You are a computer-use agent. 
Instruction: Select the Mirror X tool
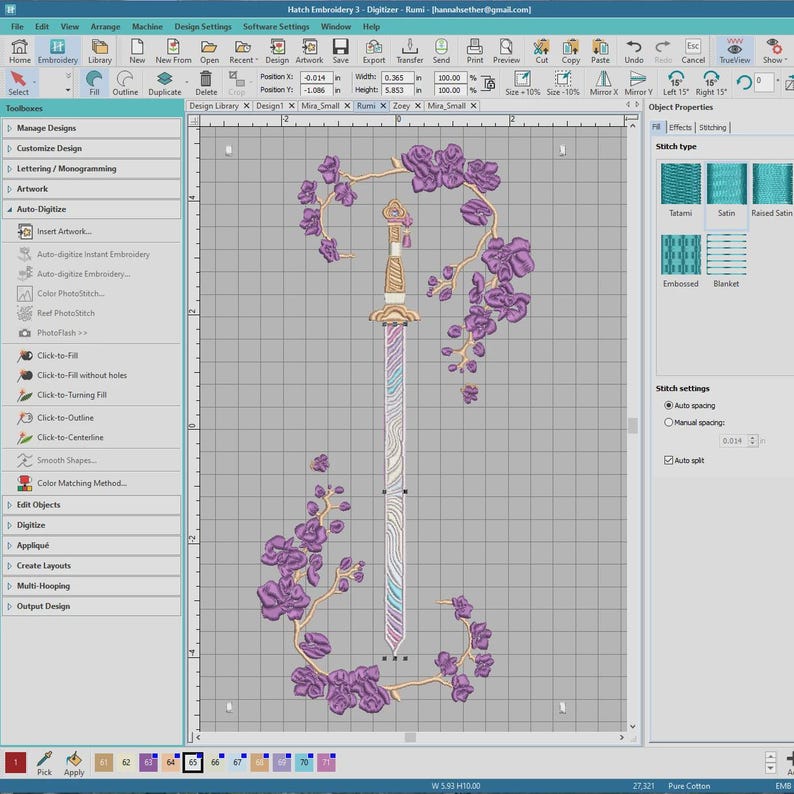603,83
